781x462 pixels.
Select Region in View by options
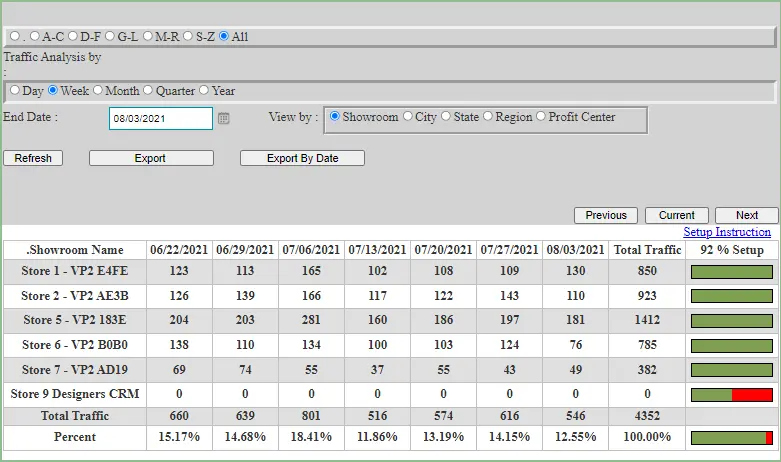[488, 117]
